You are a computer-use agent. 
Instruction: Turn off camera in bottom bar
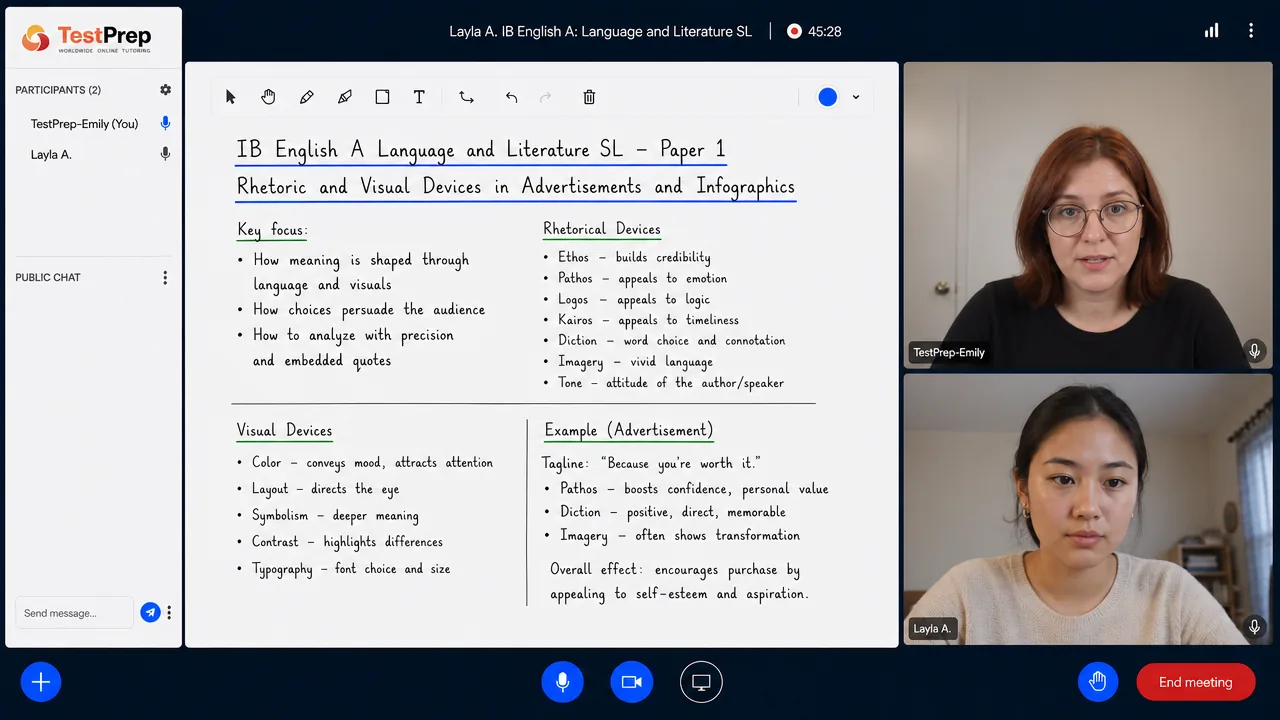631,682
